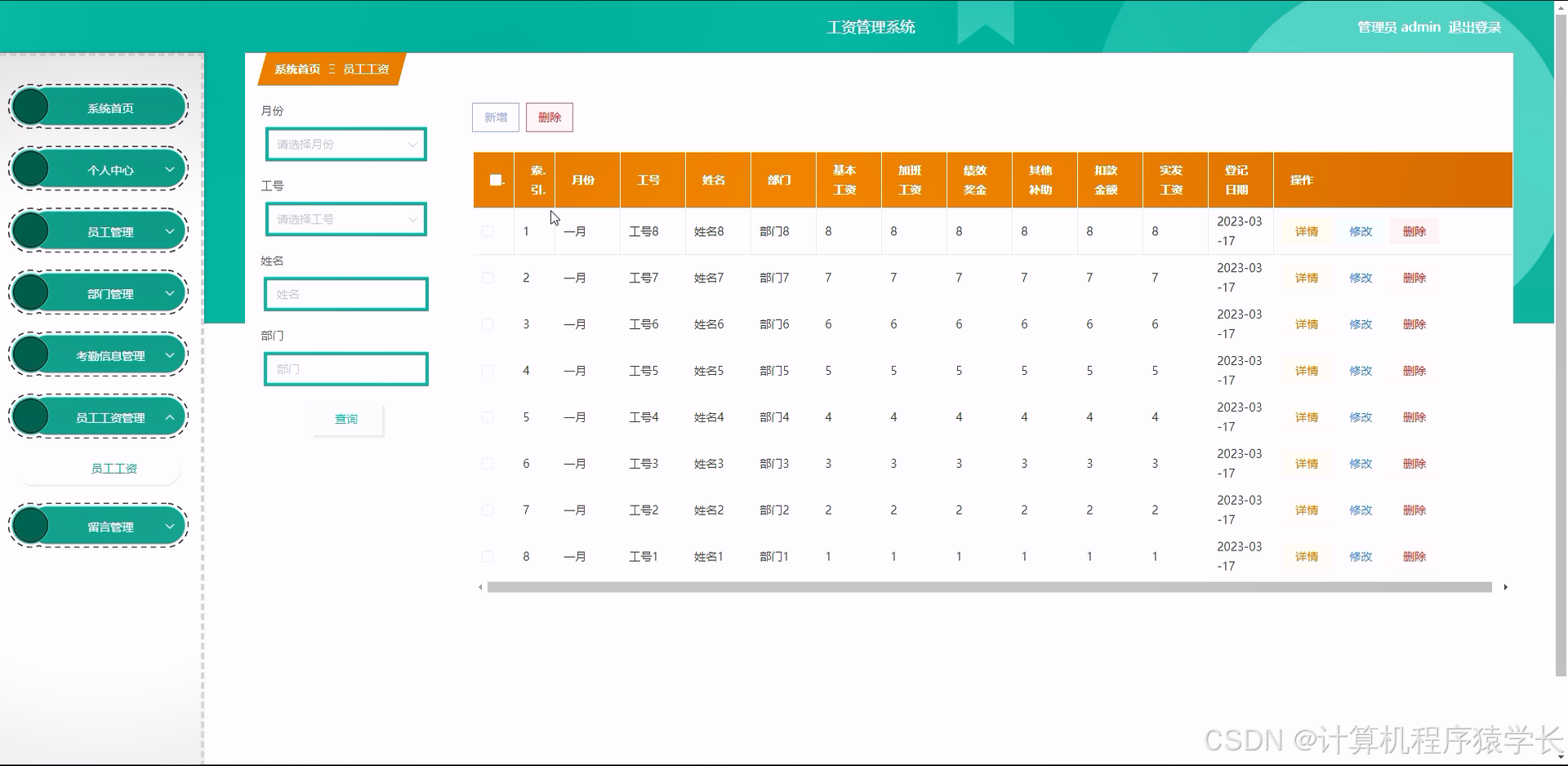Click 删除 for row 工号2

click(1414, 510)
